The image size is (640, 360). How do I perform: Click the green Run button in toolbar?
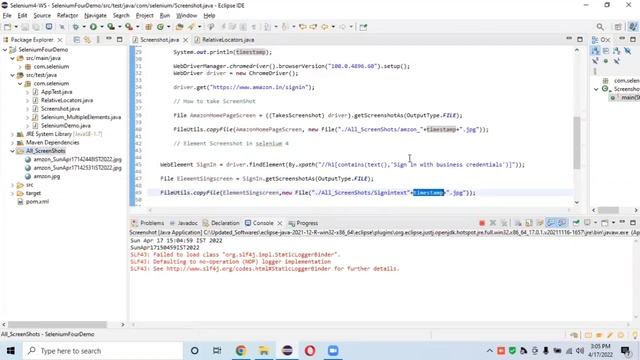pos(93,27)
